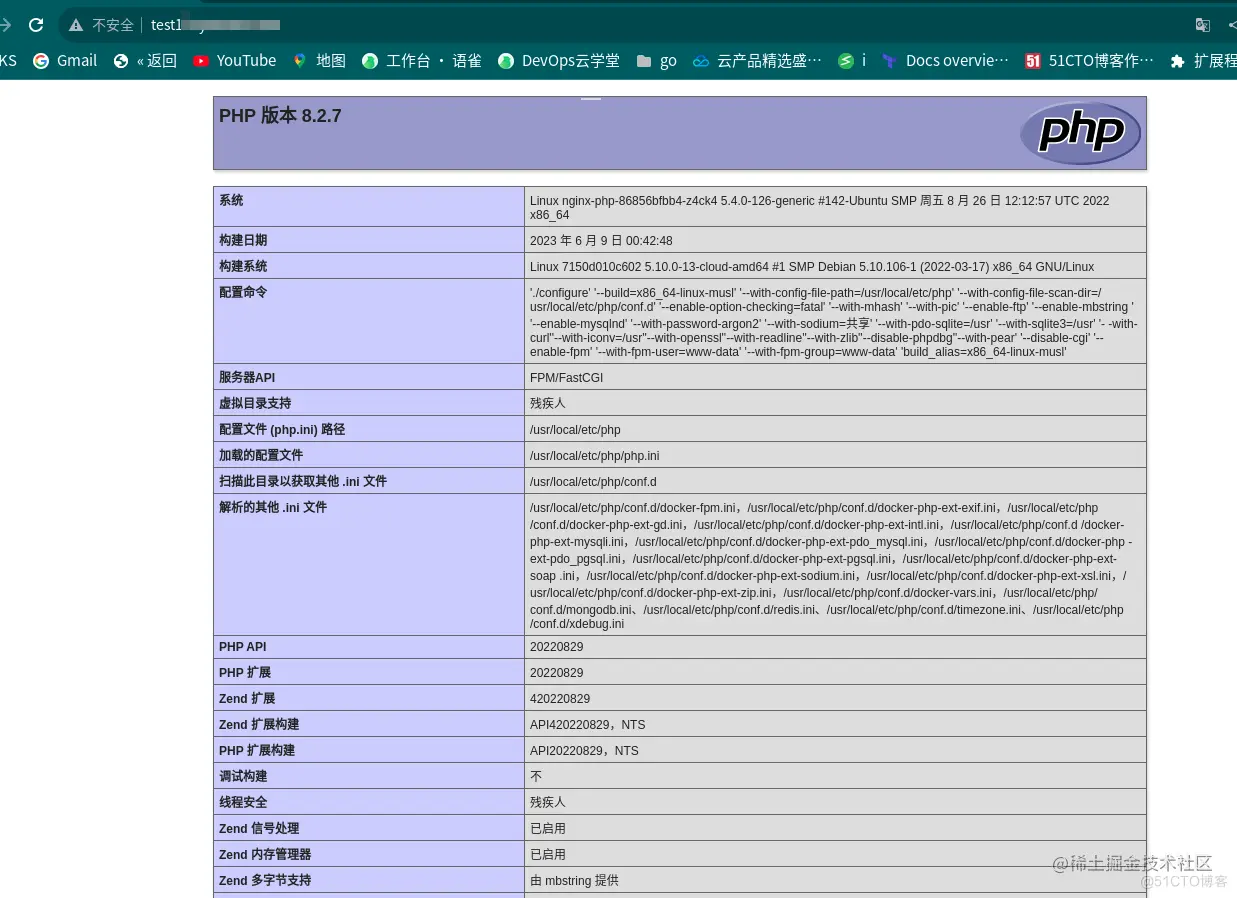1237x898 pixels.
Task: Click 残疾人 value in 虚拟目录支持 row
Action: [x=548, y=403]
